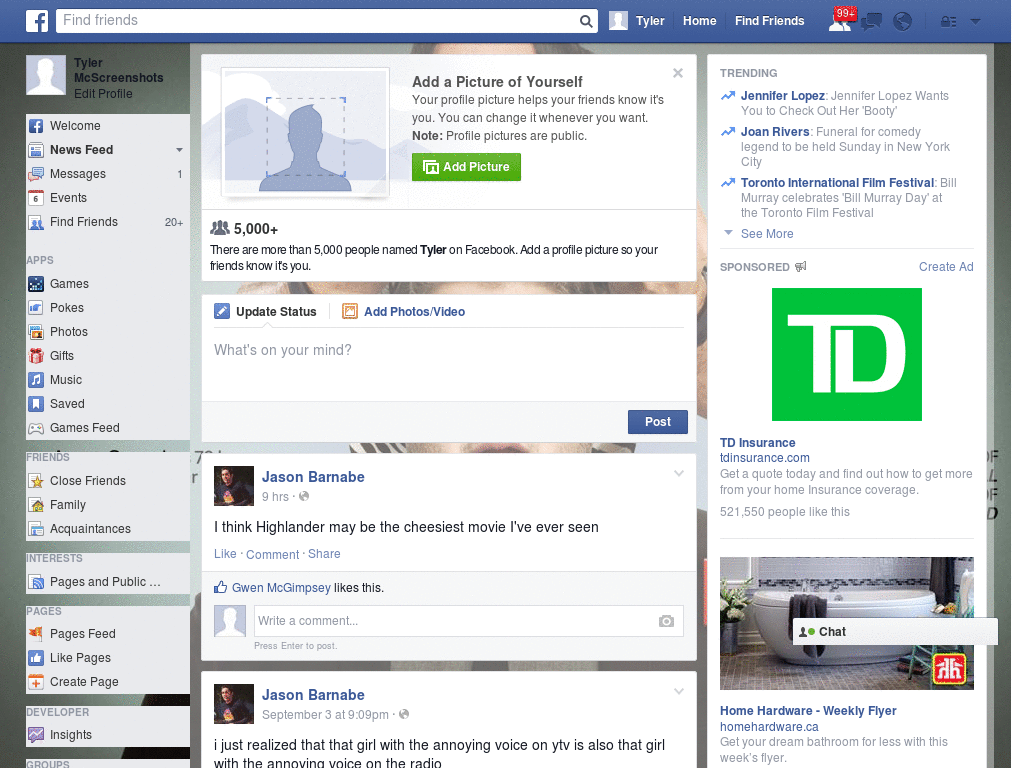Click the What's on your mind box
1024x768 pixels.
[x=449, y=364]
